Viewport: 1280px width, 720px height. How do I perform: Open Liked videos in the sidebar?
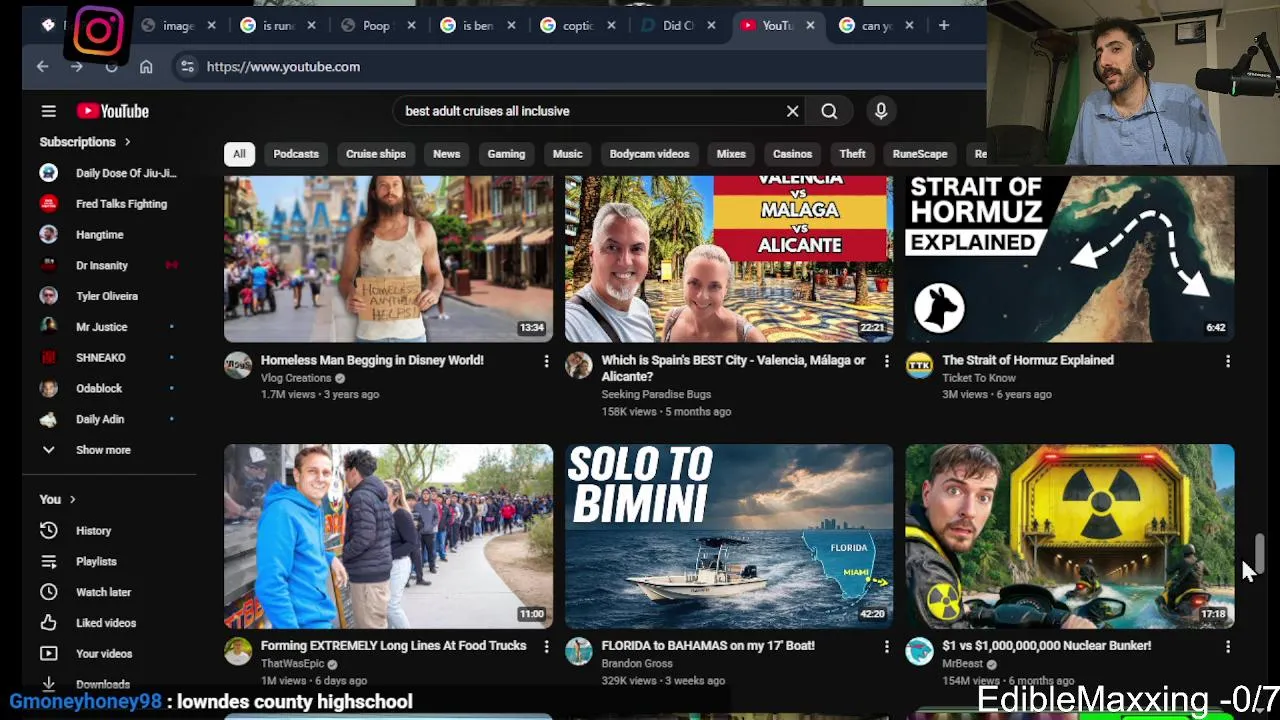pyautogui.click(x=105, y=623)
